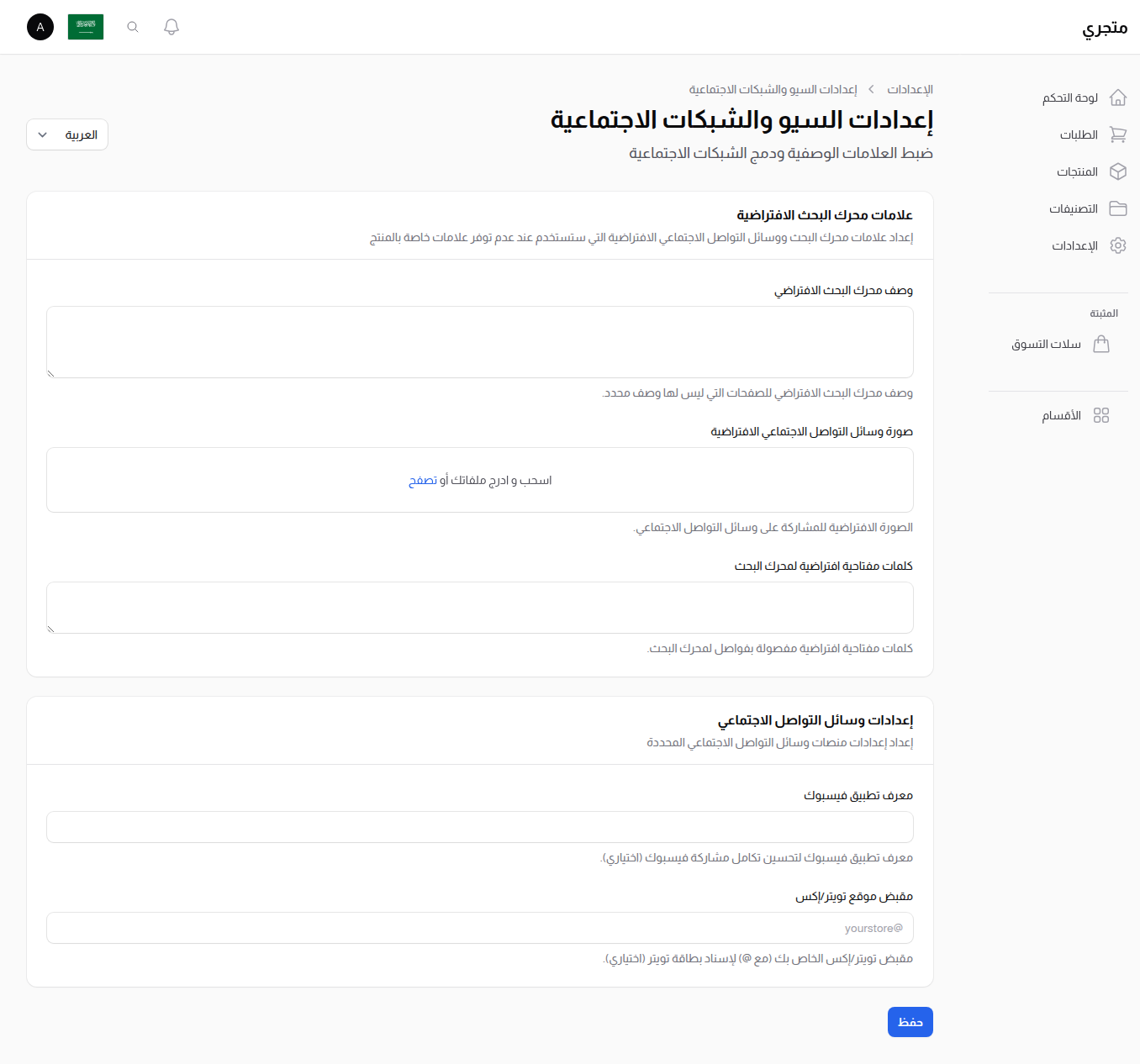Select the الطلبات orders icon in sidebar
The image size is (1140, 1064).
click(1118, 134)
